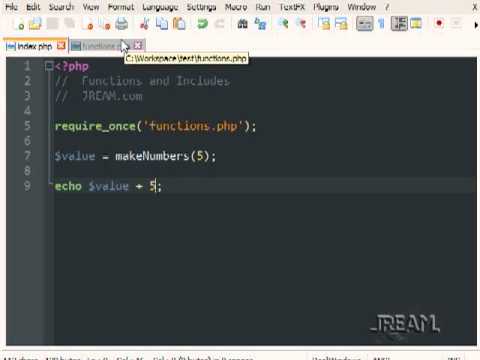Open the Window menu
This screenshot has width=480, height=360.
[362, 7]
